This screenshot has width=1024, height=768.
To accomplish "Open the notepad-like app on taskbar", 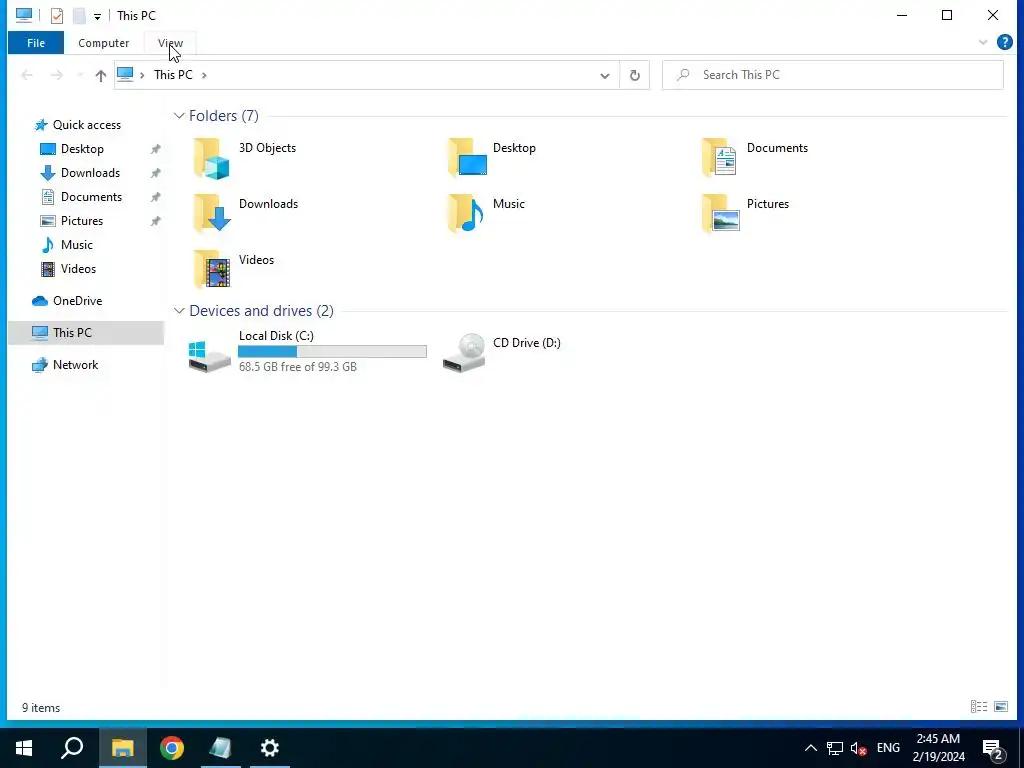I will click(x=221, y=748).
